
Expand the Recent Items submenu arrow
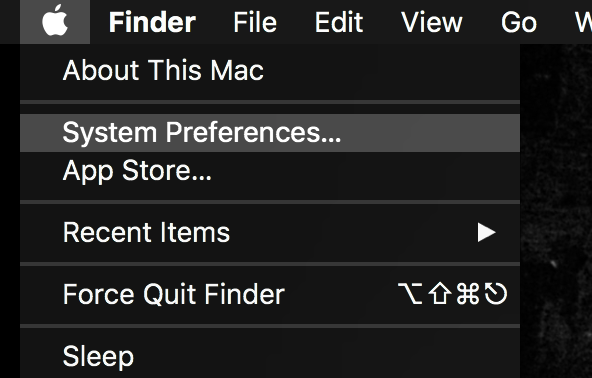point(486,232)
